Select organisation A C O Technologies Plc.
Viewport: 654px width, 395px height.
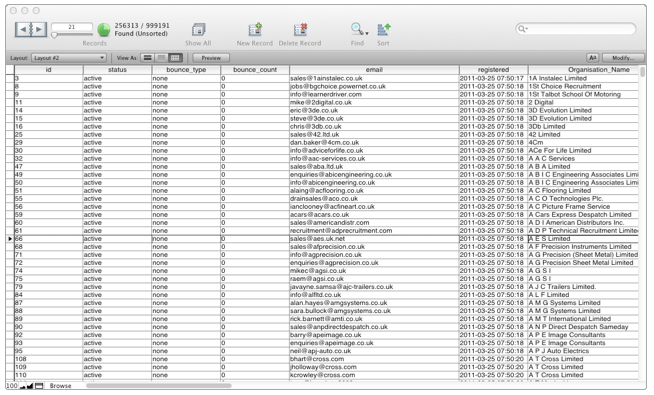tap(583, 199)
